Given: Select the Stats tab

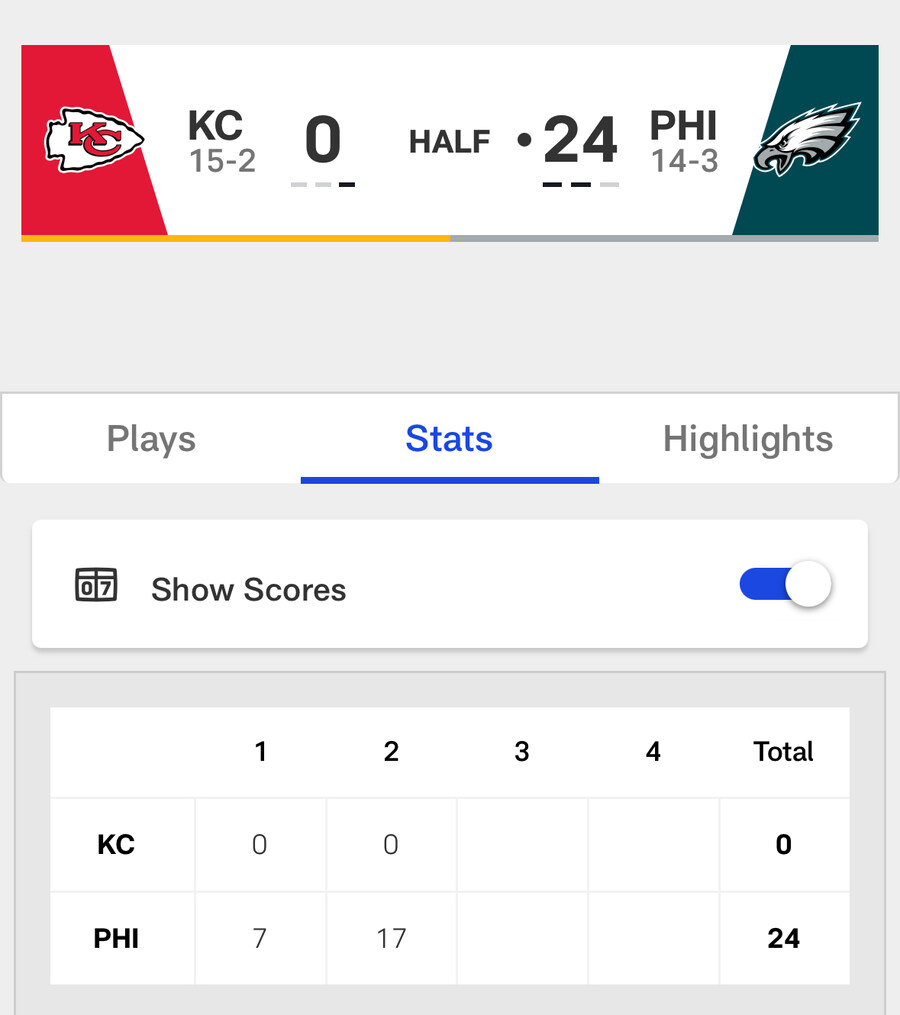Looking at the screenshot, I should pyautogui.click(x=449, y=438).
